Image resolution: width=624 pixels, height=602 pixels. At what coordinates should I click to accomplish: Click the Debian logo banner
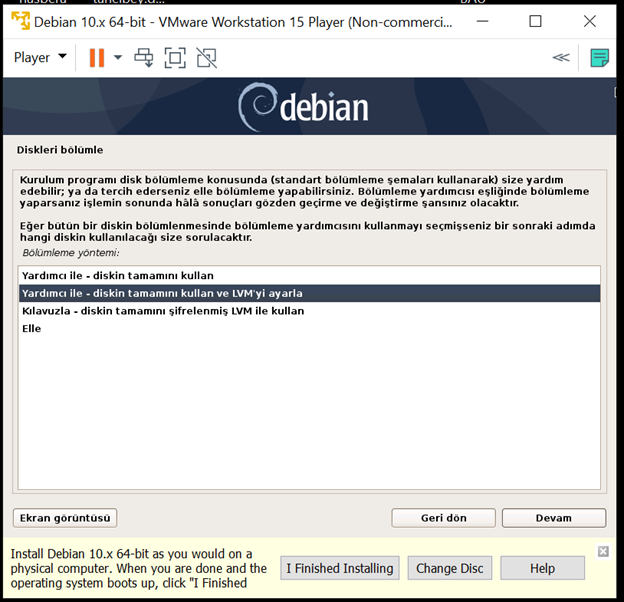[309, 107]
